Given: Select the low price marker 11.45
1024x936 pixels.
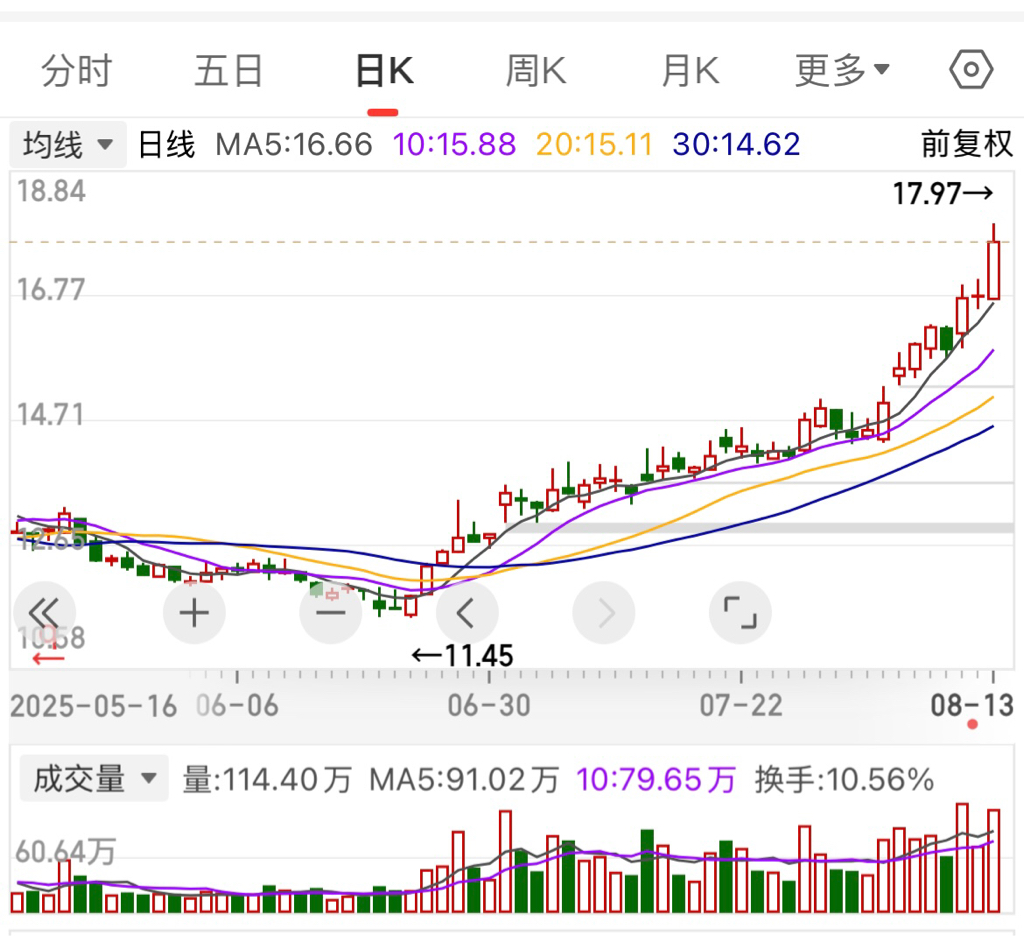Looking at the screenshot, I should (462, 655).
